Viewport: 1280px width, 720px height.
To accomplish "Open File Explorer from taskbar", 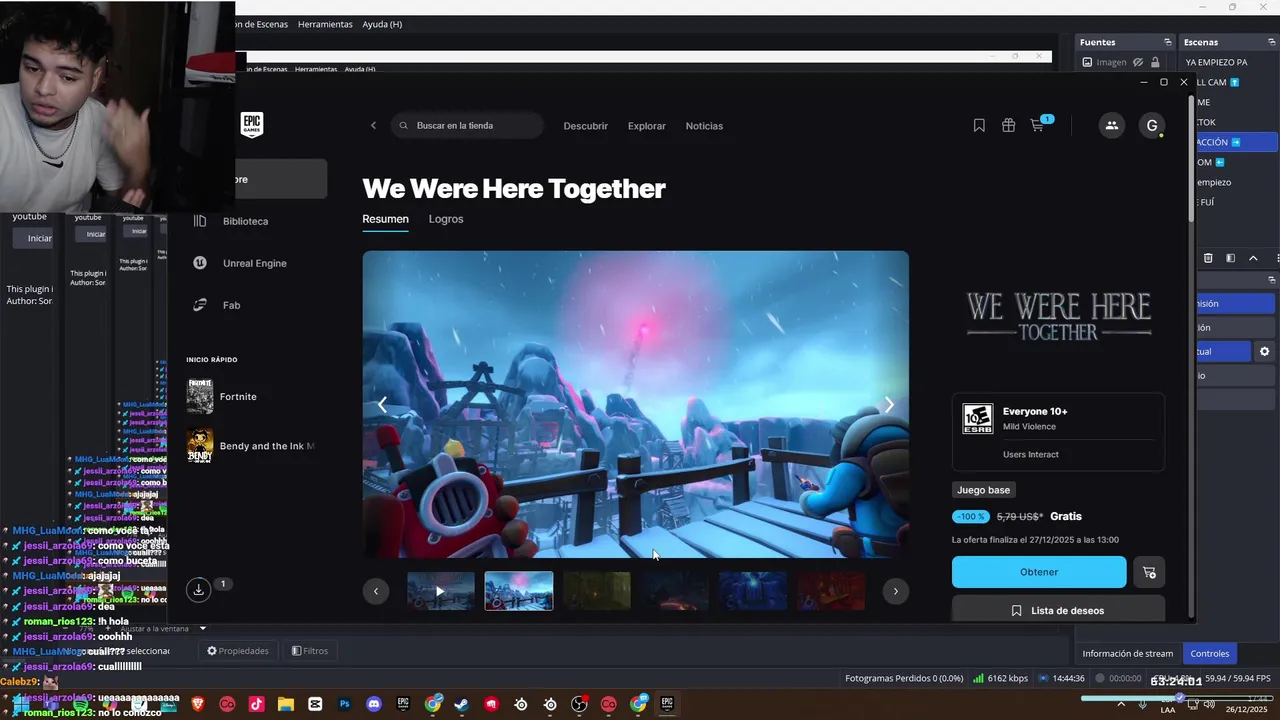I will point(285,704).
